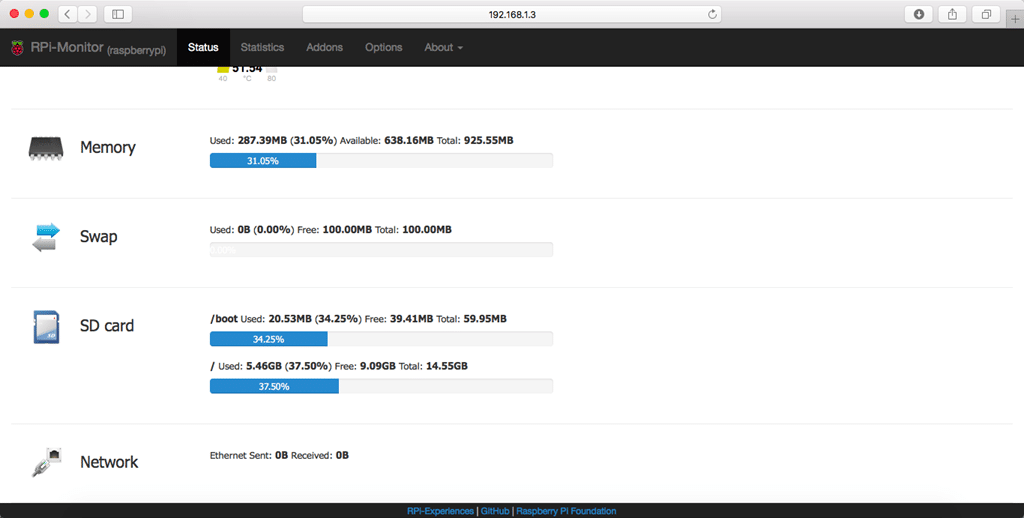Click the Memory 31.05% progress bar
1024x518 pixels.
tap(381, 161)
